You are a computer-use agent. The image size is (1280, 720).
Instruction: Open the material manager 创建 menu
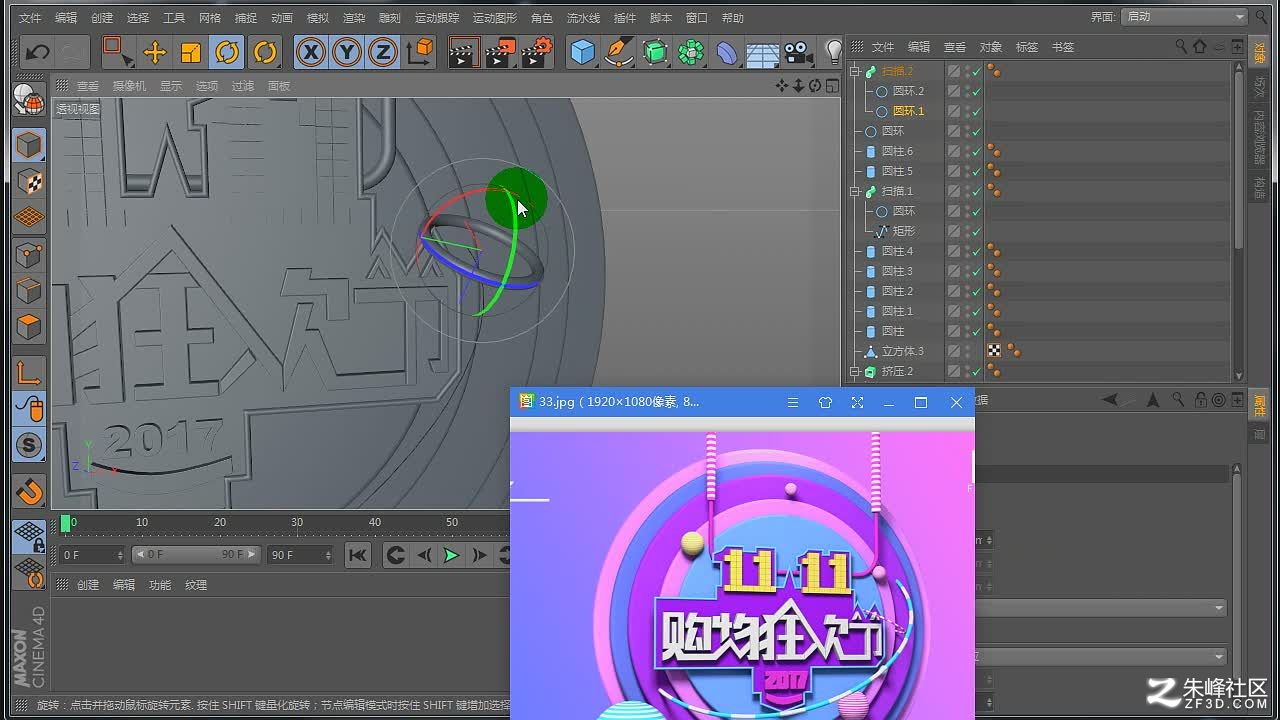(x=88, y=585)
